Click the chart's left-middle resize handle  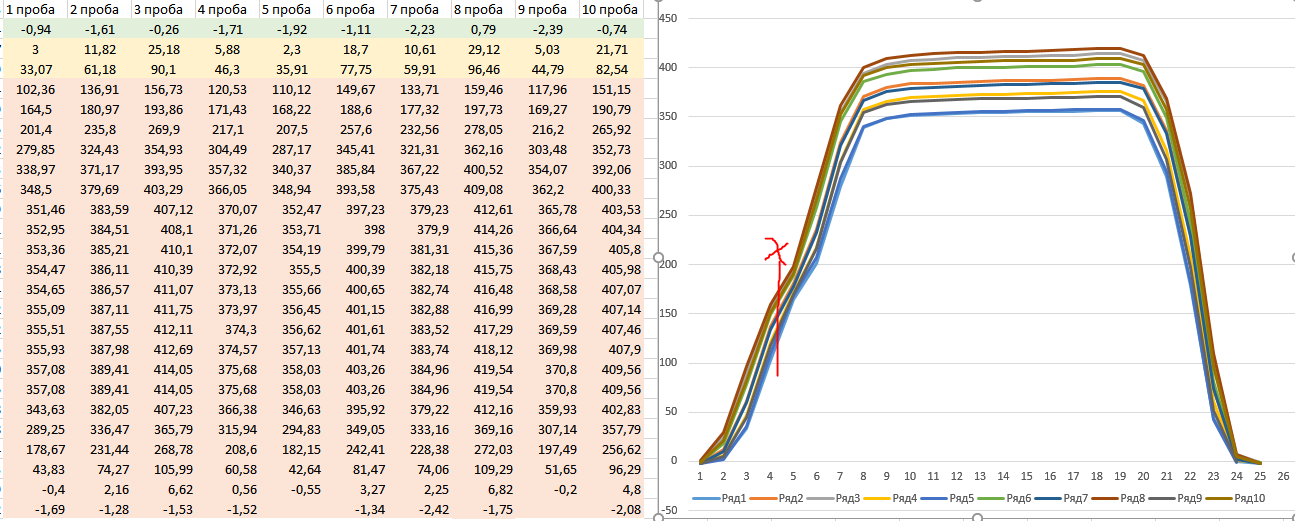(x=659, y=258)
